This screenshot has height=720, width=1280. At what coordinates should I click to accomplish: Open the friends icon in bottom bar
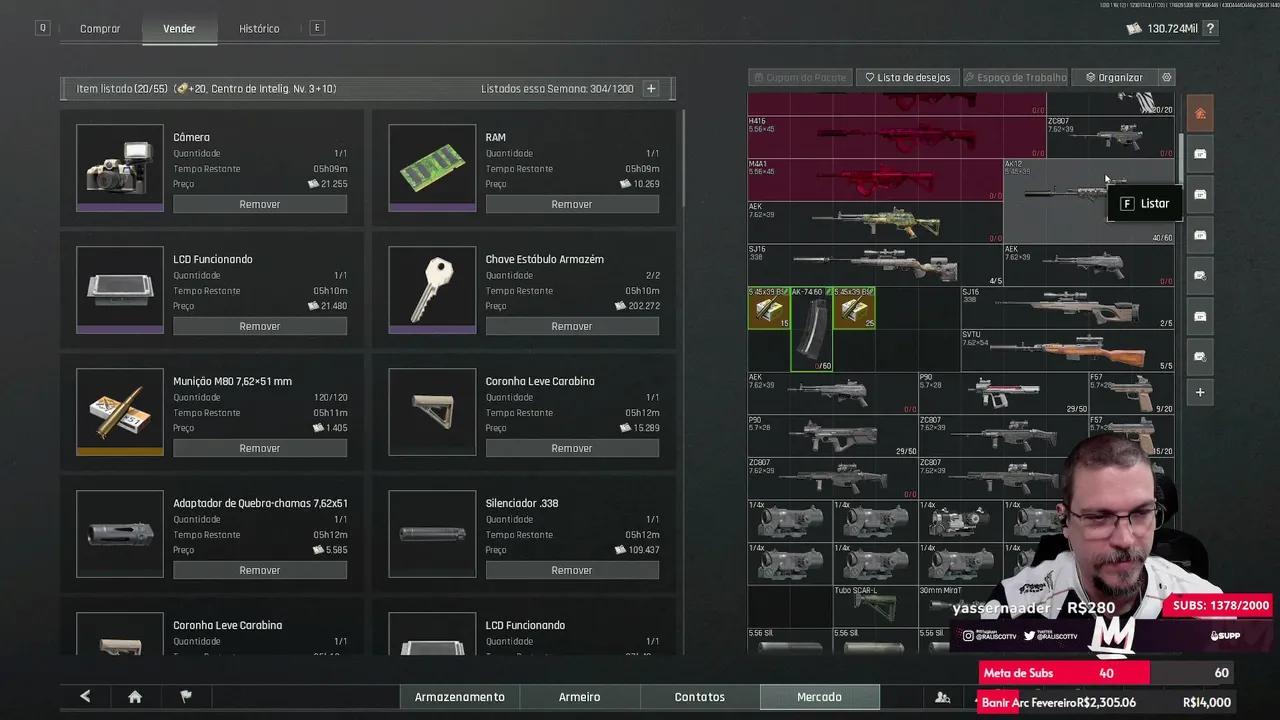pyautogui.click(x=942, y=697)
